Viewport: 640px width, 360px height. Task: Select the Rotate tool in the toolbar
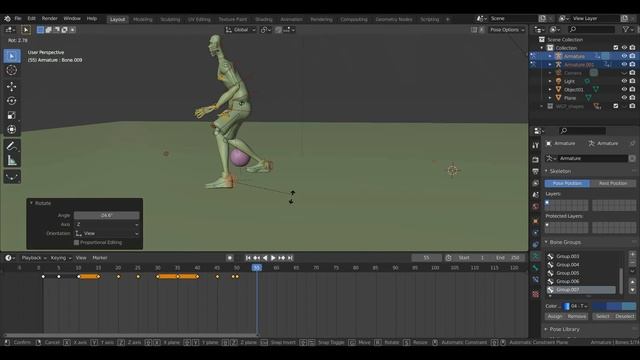[x=12, y=101]
